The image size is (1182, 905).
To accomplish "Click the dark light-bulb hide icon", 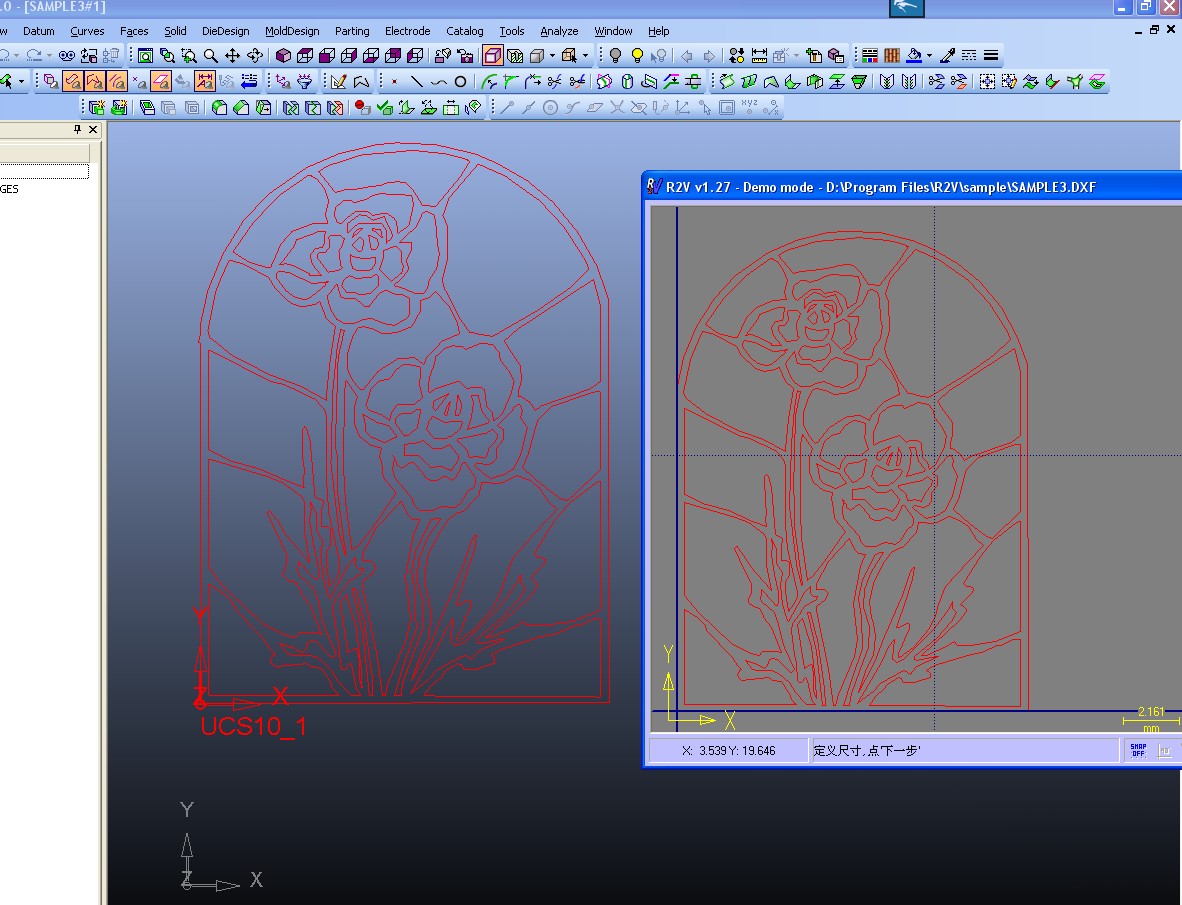I will click(616, 56).
